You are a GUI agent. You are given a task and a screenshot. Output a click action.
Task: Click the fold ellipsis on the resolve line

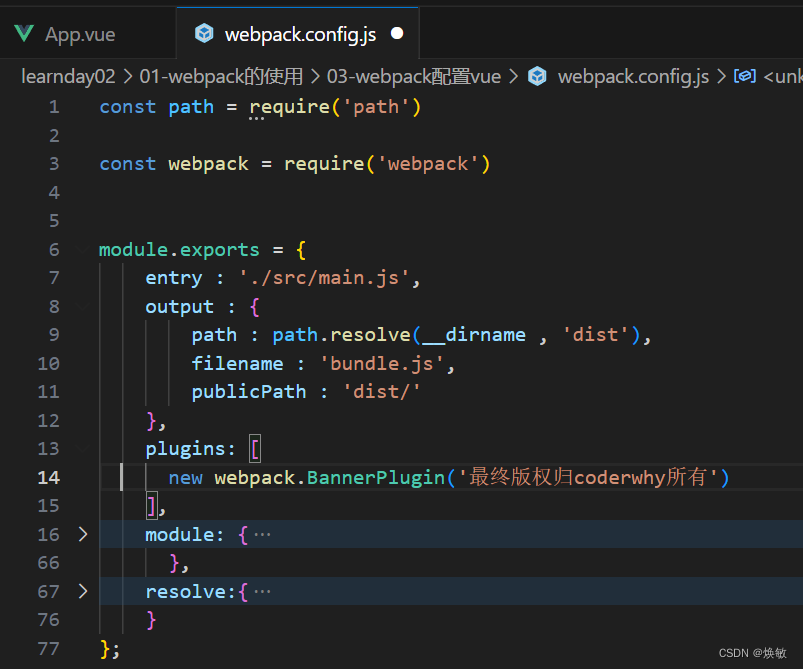click(261, 591)
